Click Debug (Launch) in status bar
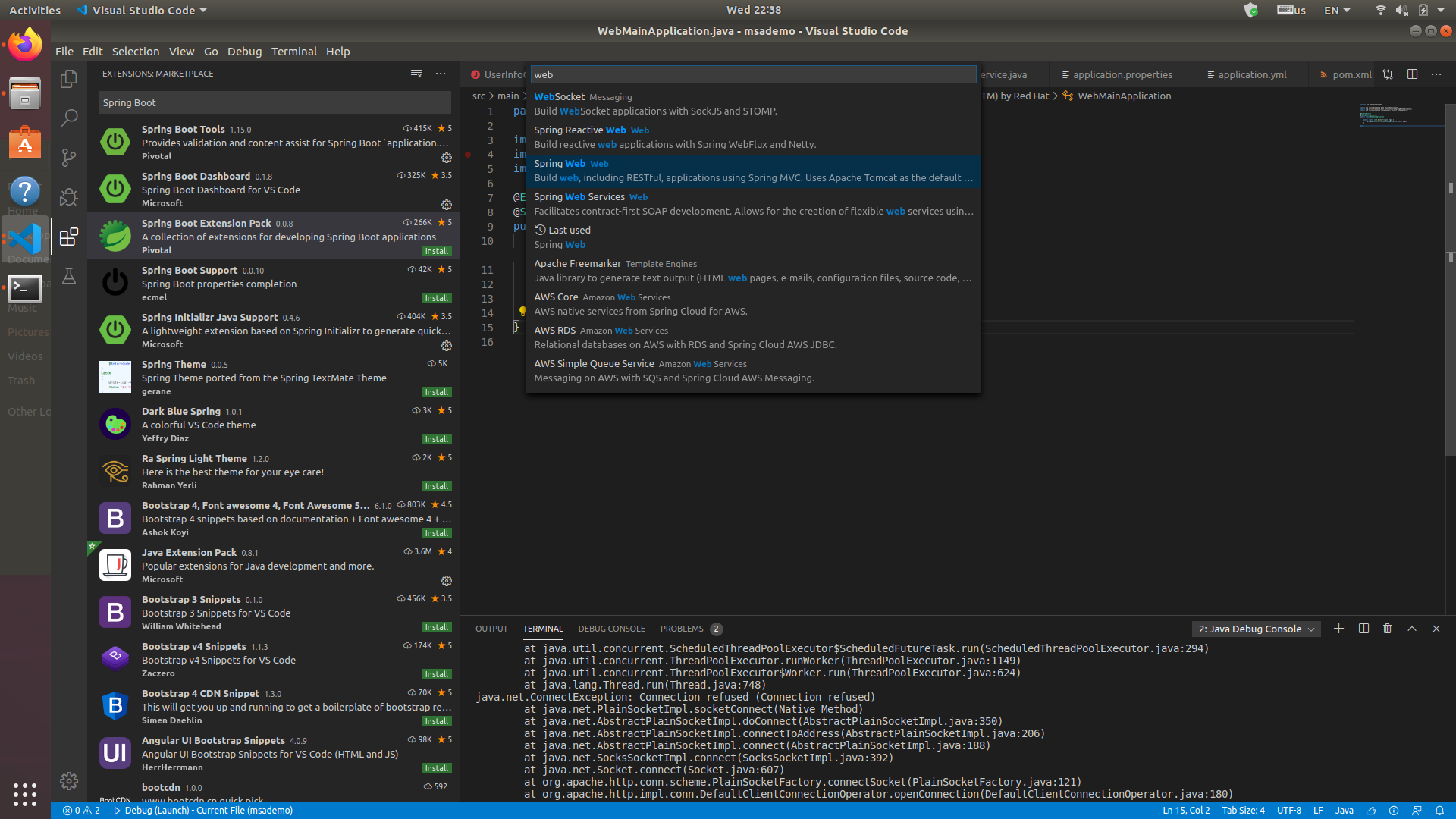 (202, 811)
